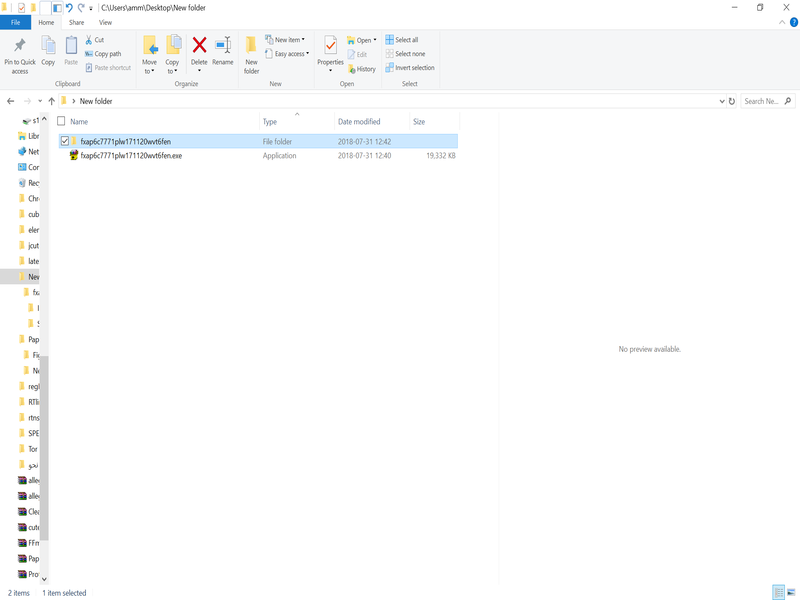Uncheck the selected fxap6c7771plw171120wvt6fen folder checkbox
The width and height of the screenshot is (800, 600).
[65, 141]
